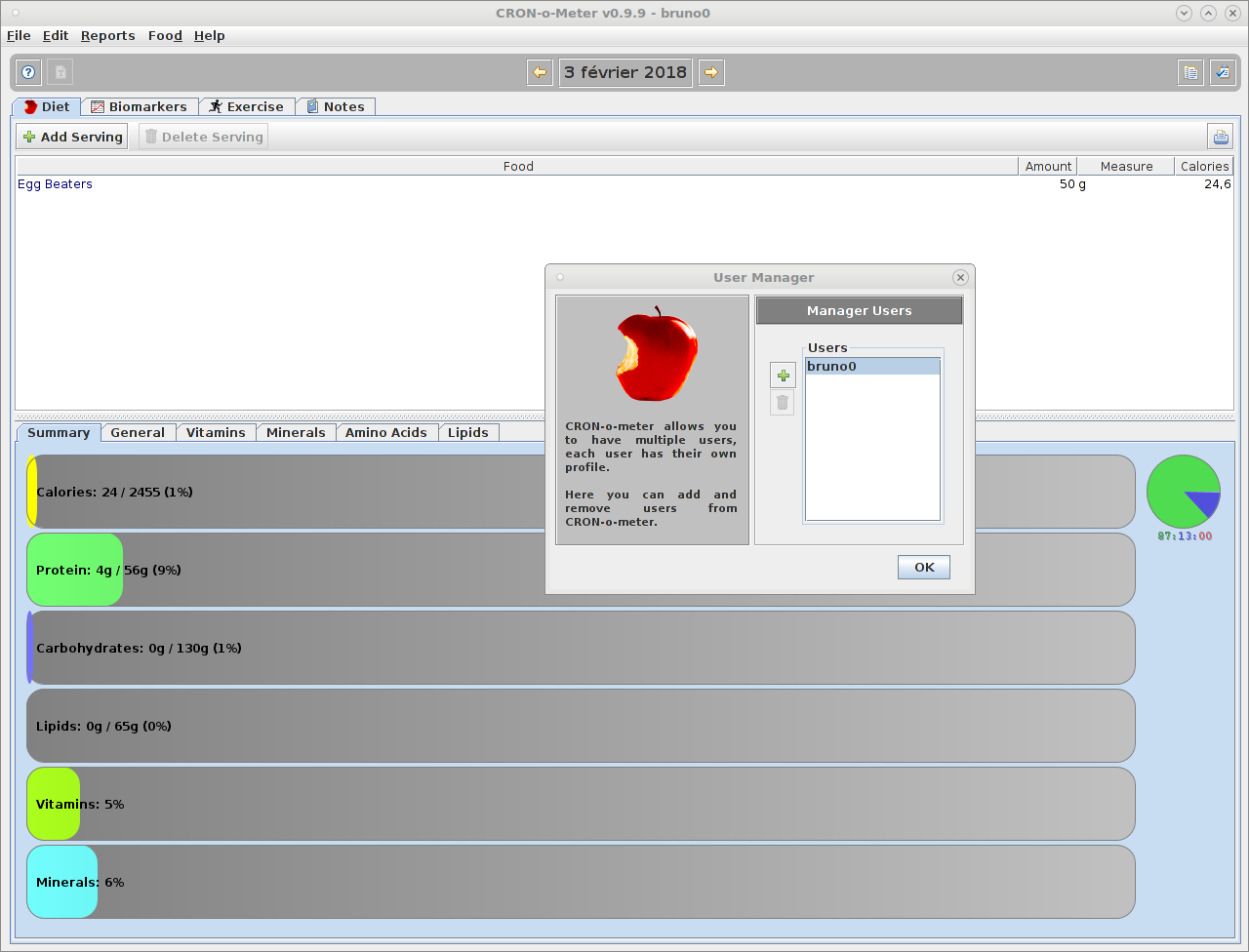Switch to the Biomarkers tab
Screen dimensions: 1249x952
coord(140,106)
